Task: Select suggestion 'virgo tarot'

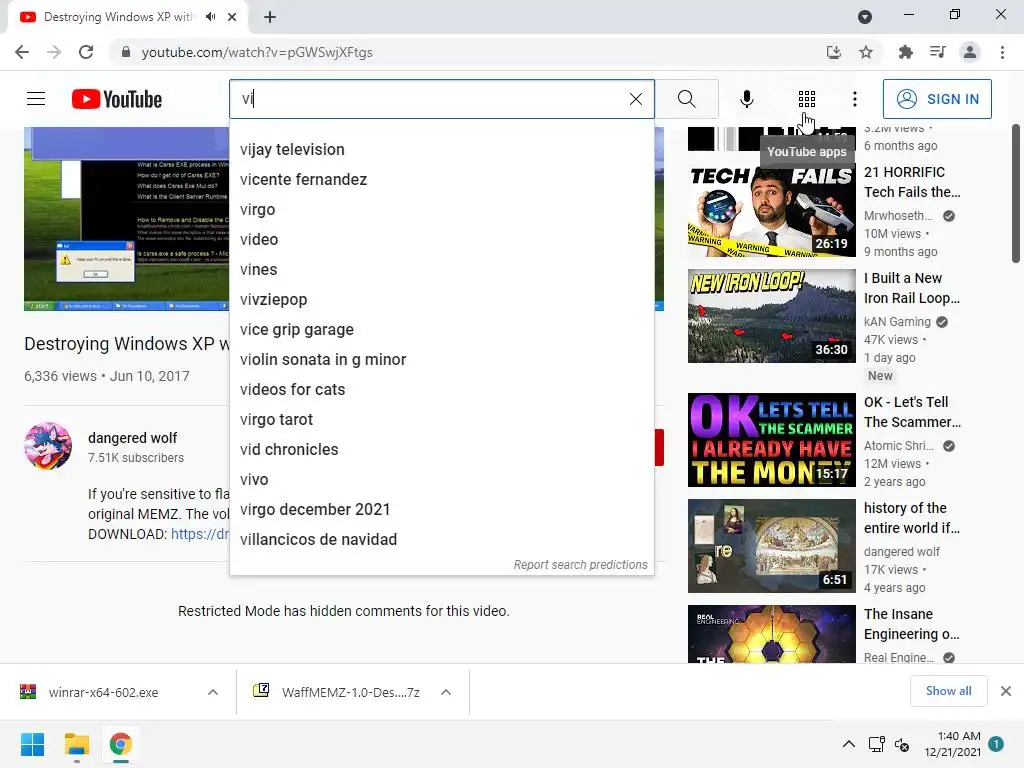Action: pyautogui.click(x=441, y=420)
